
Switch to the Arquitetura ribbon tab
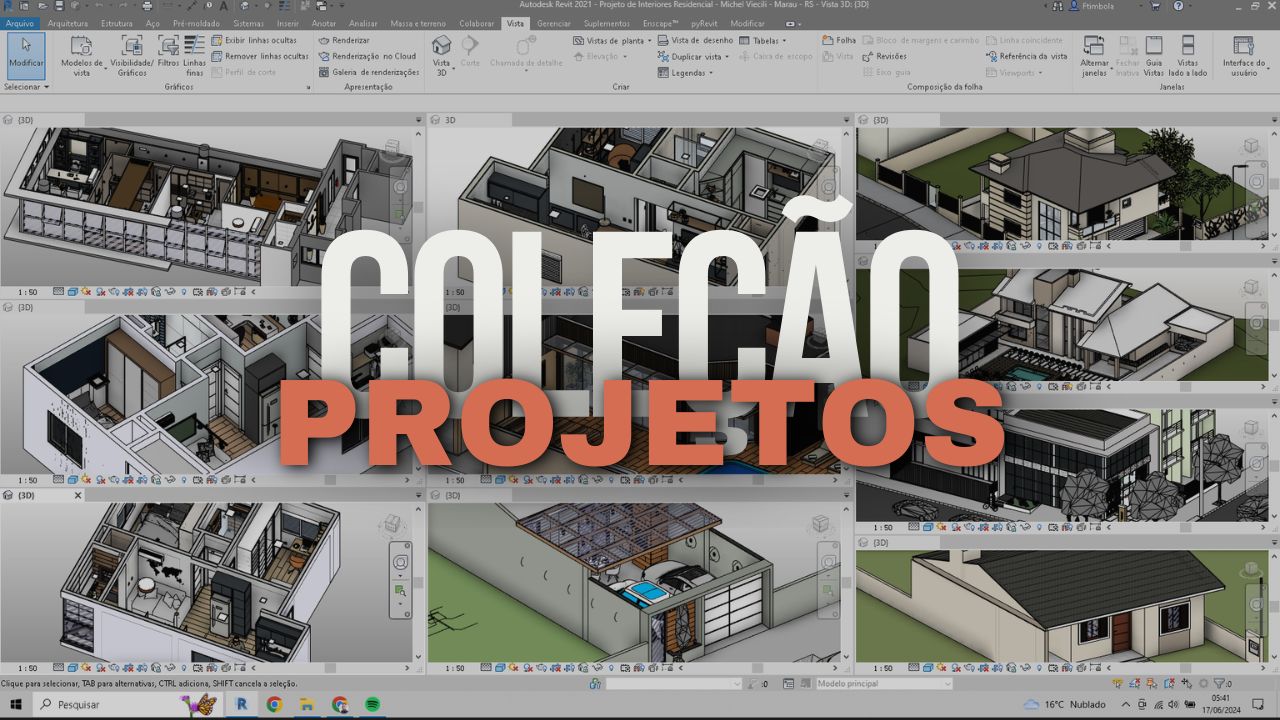click(x=67, y=23)
